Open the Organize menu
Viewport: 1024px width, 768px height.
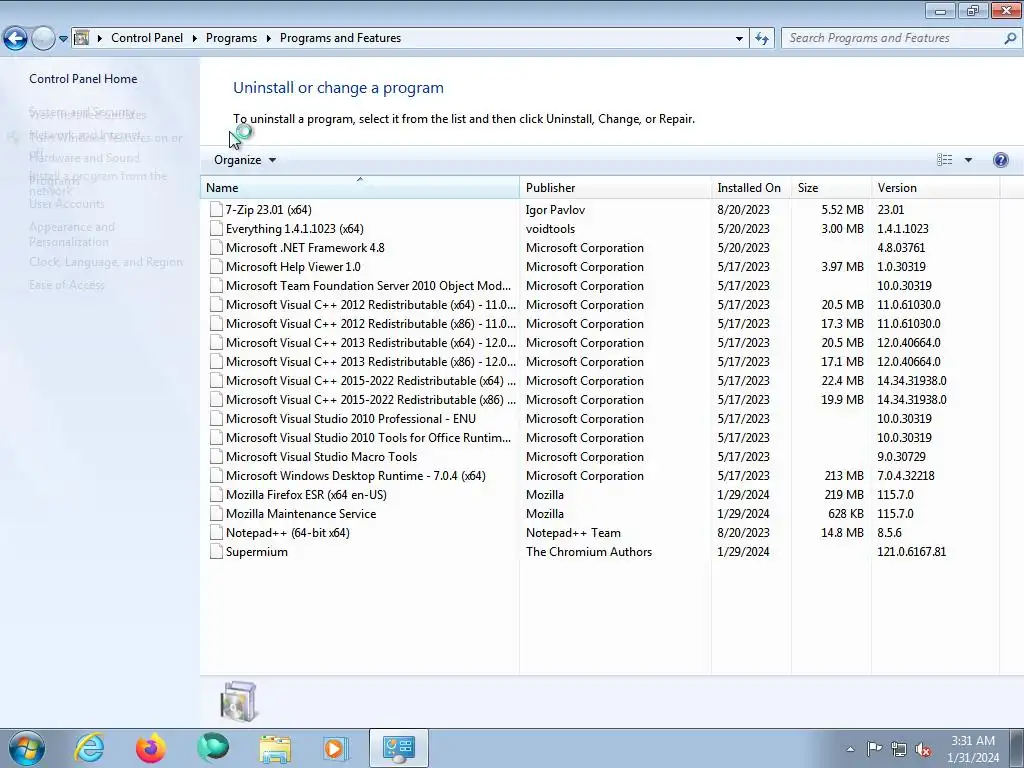(x=245, y=160)
